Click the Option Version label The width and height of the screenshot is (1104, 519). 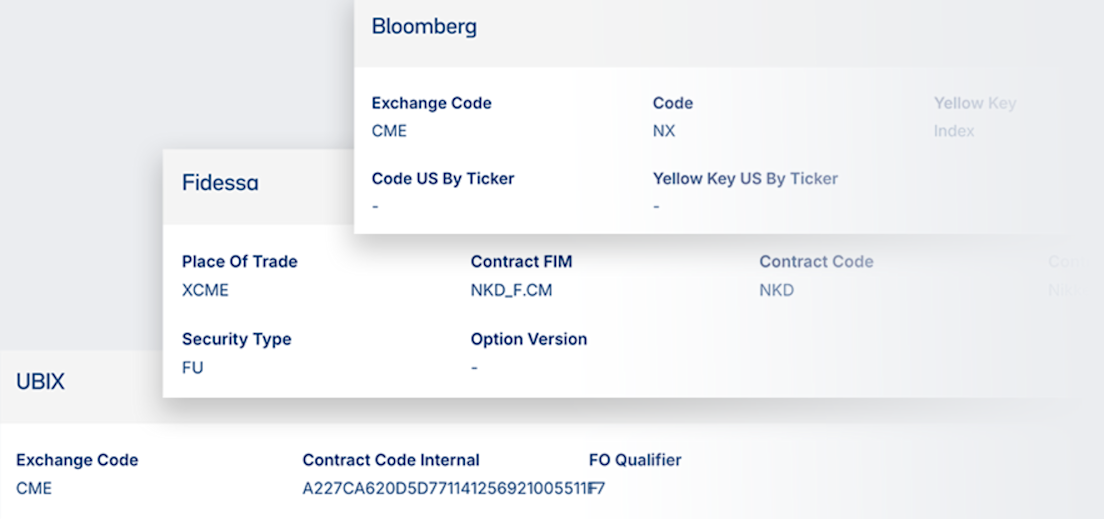tap(528, 339)
